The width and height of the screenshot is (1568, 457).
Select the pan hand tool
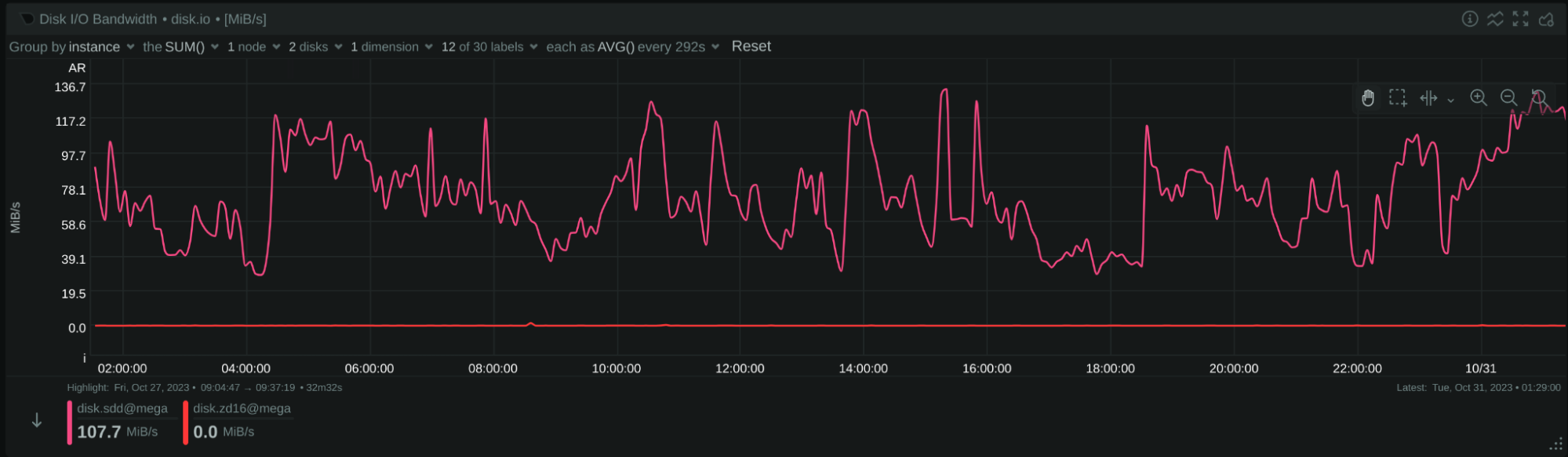point(1368,98)
